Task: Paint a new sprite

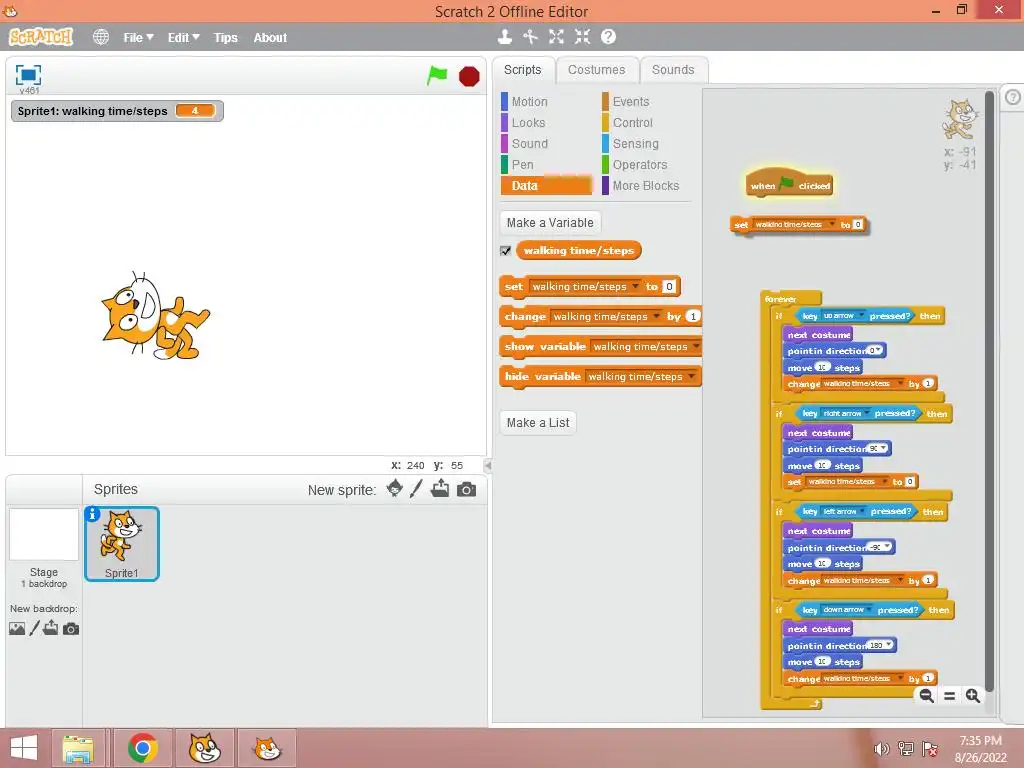Action: (416, 488)
